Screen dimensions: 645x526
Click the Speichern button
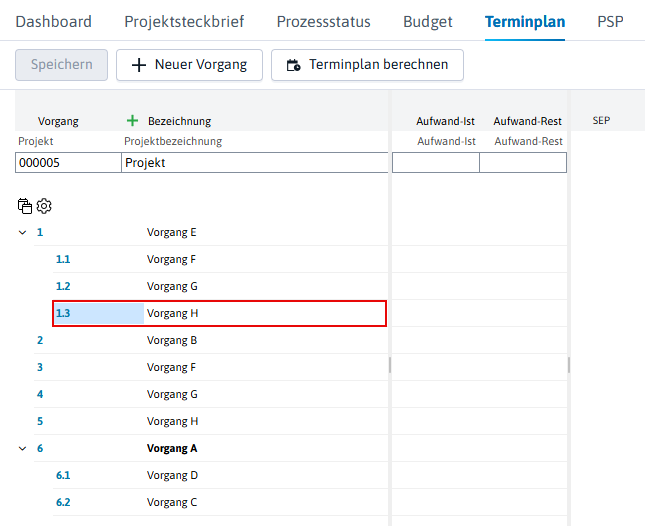tap(62, 65)
